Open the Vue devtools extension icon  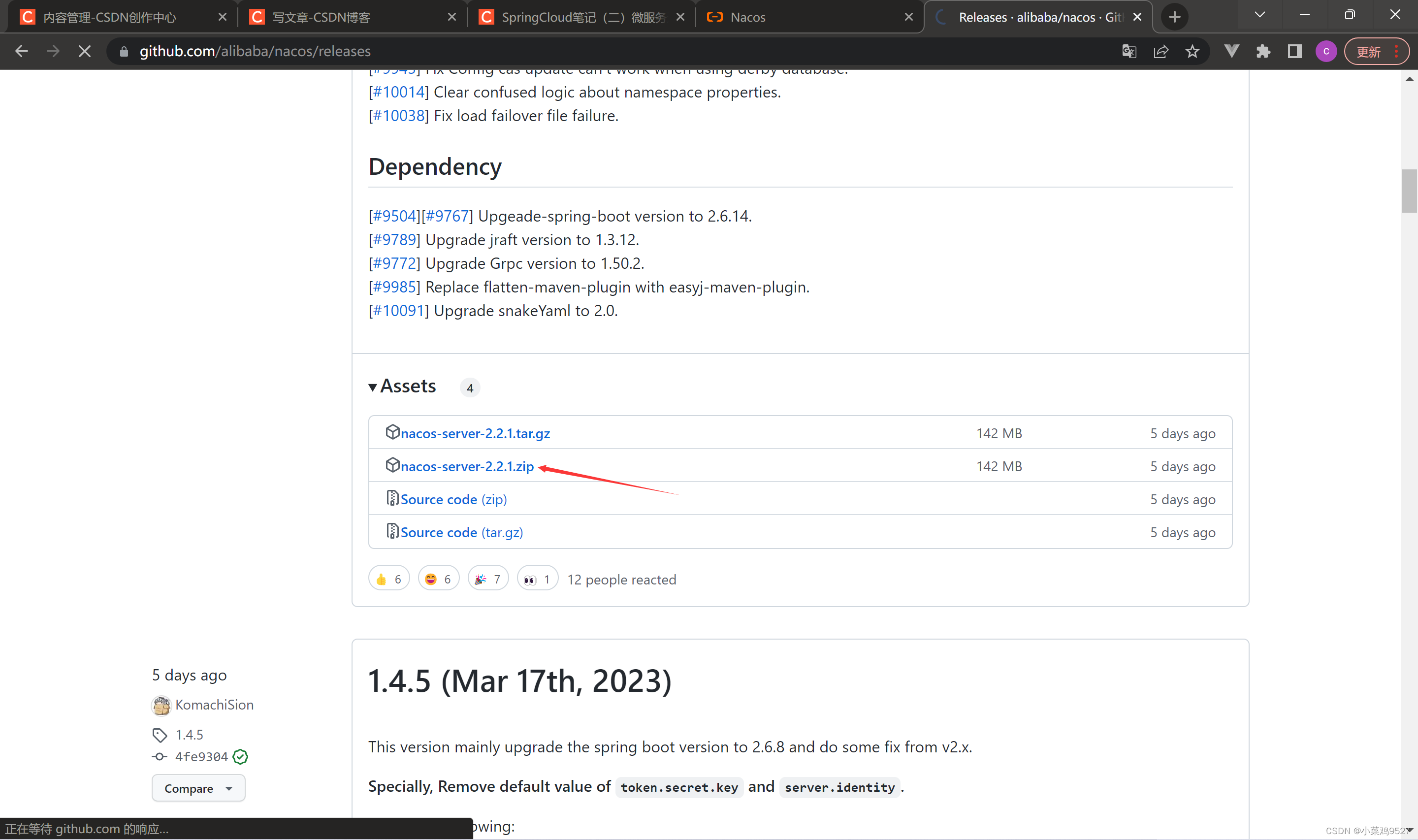[1231, 52]
